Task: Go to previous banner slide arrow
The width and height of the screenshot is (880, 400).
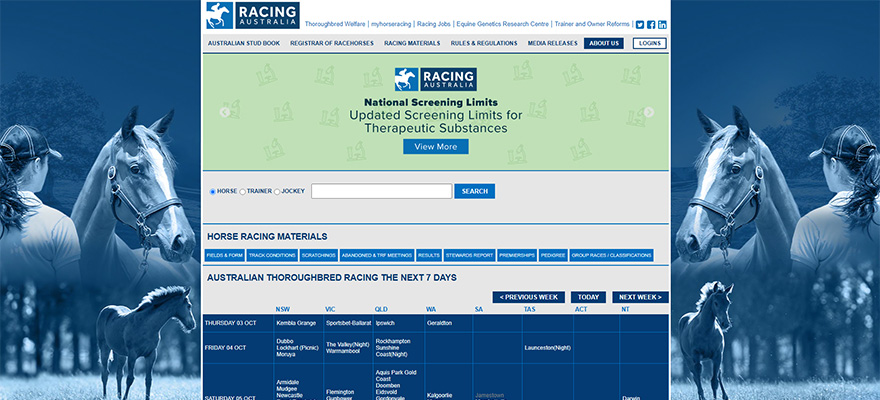Action: [x=224, y=112]
